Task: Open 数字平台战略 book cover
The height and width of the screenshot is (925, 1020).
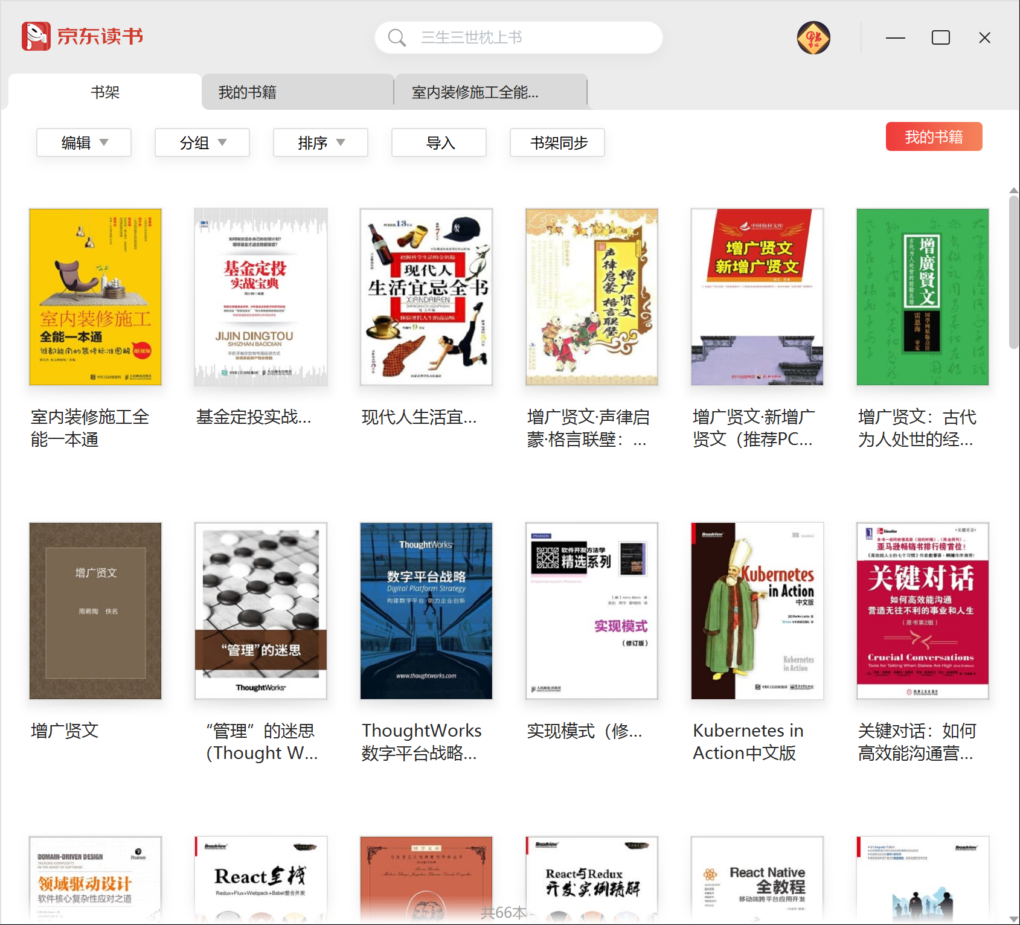Action: tap(426, 611)
